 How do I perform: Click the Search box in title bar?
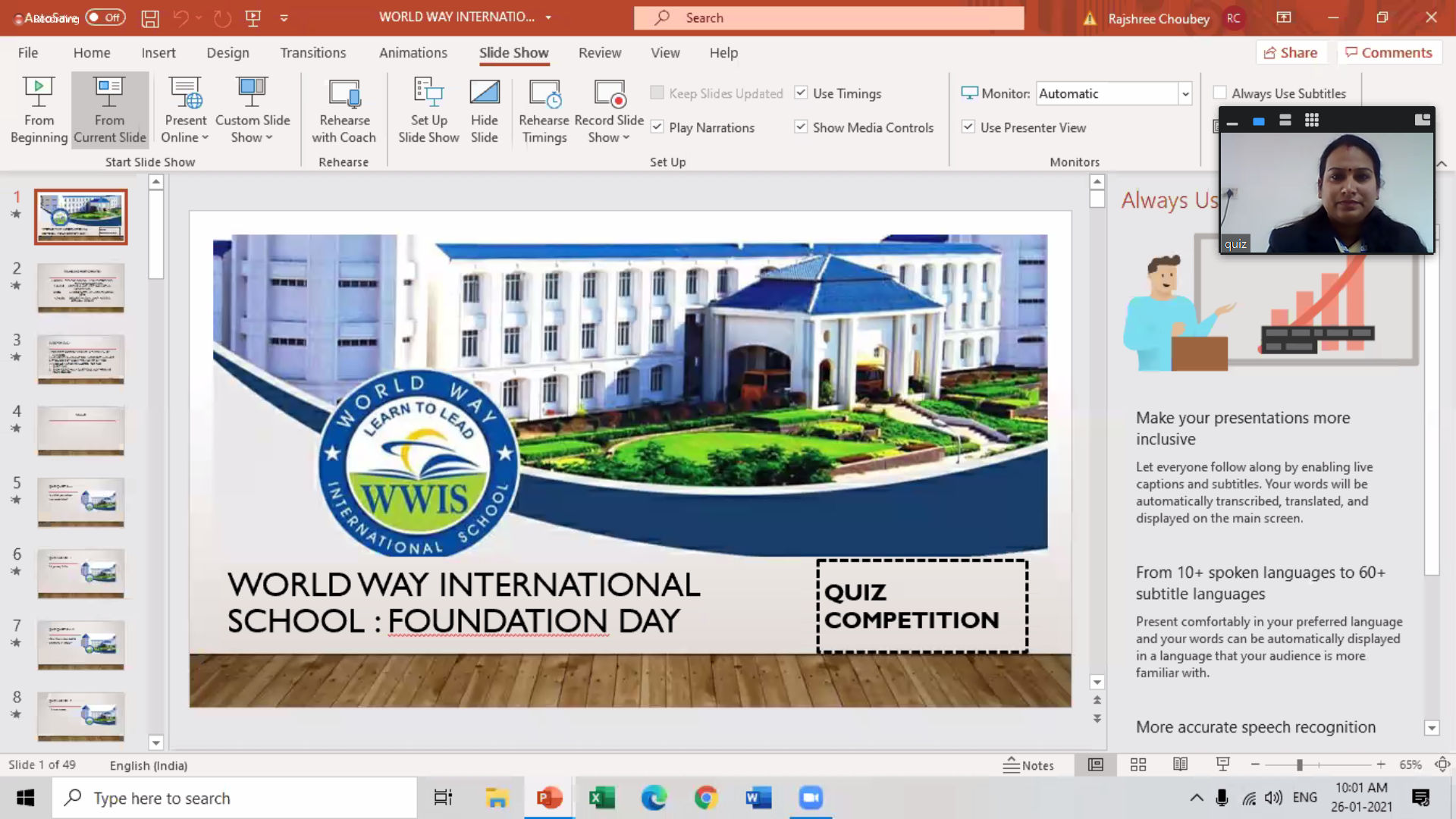coord(829,17)
